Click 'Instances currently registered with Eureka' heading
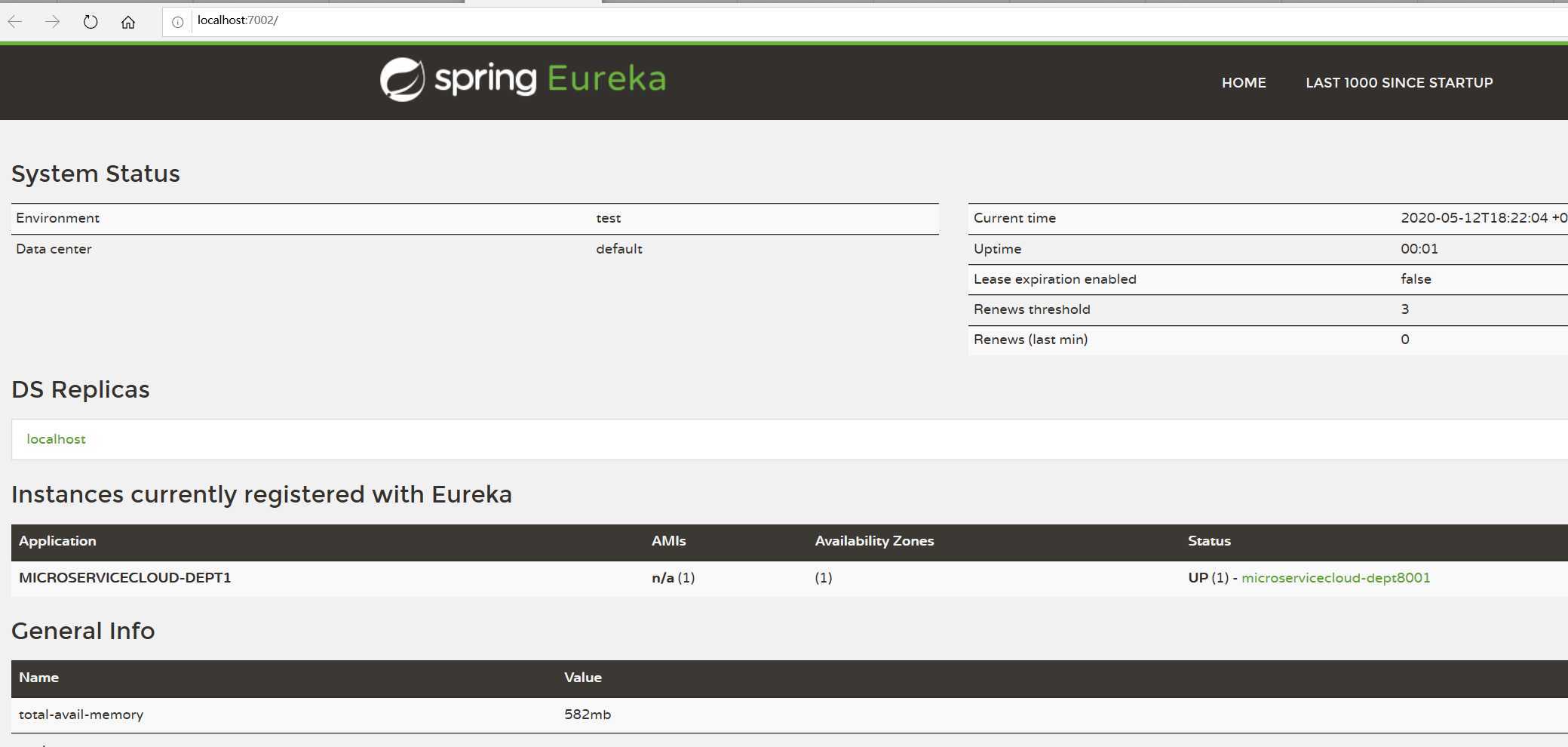 262,494
